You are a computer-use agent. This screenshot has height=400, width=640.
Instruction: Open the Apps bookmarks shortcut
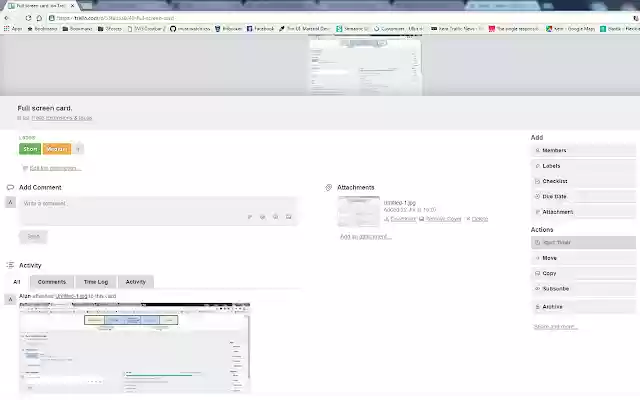click(13, 29)
